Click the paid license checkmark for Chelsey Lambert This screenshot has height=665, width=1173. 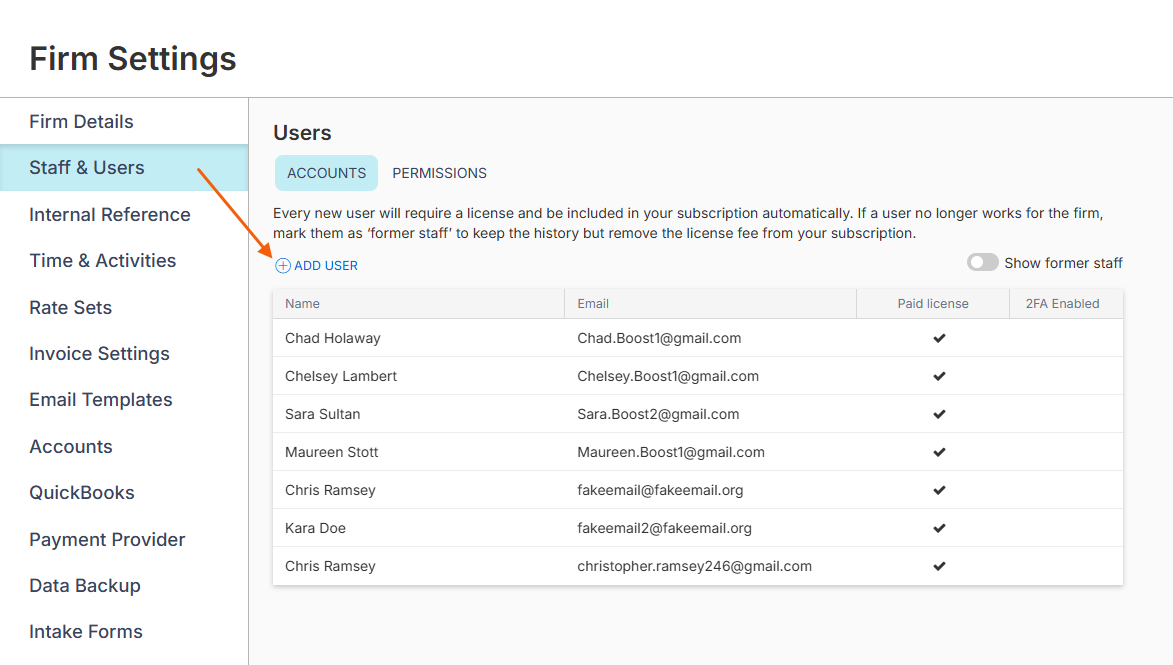click(940, 376)
